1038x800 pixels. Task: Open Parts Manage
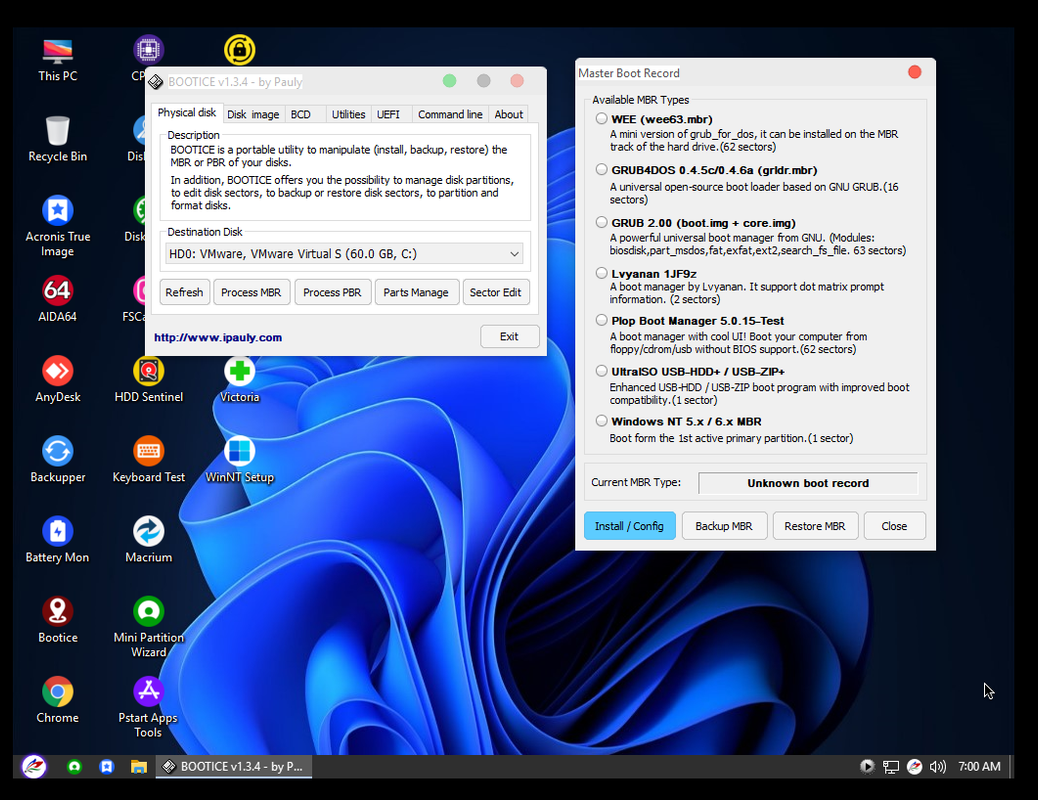(x=416, y=292)
